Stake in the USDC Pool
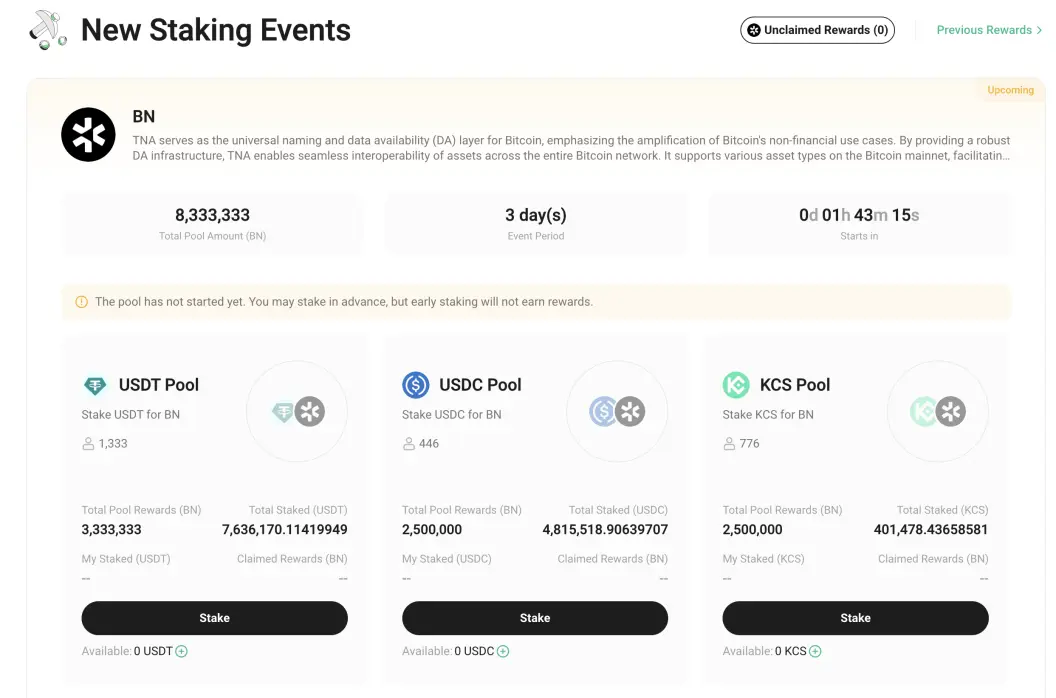 [x=535, y=618]
